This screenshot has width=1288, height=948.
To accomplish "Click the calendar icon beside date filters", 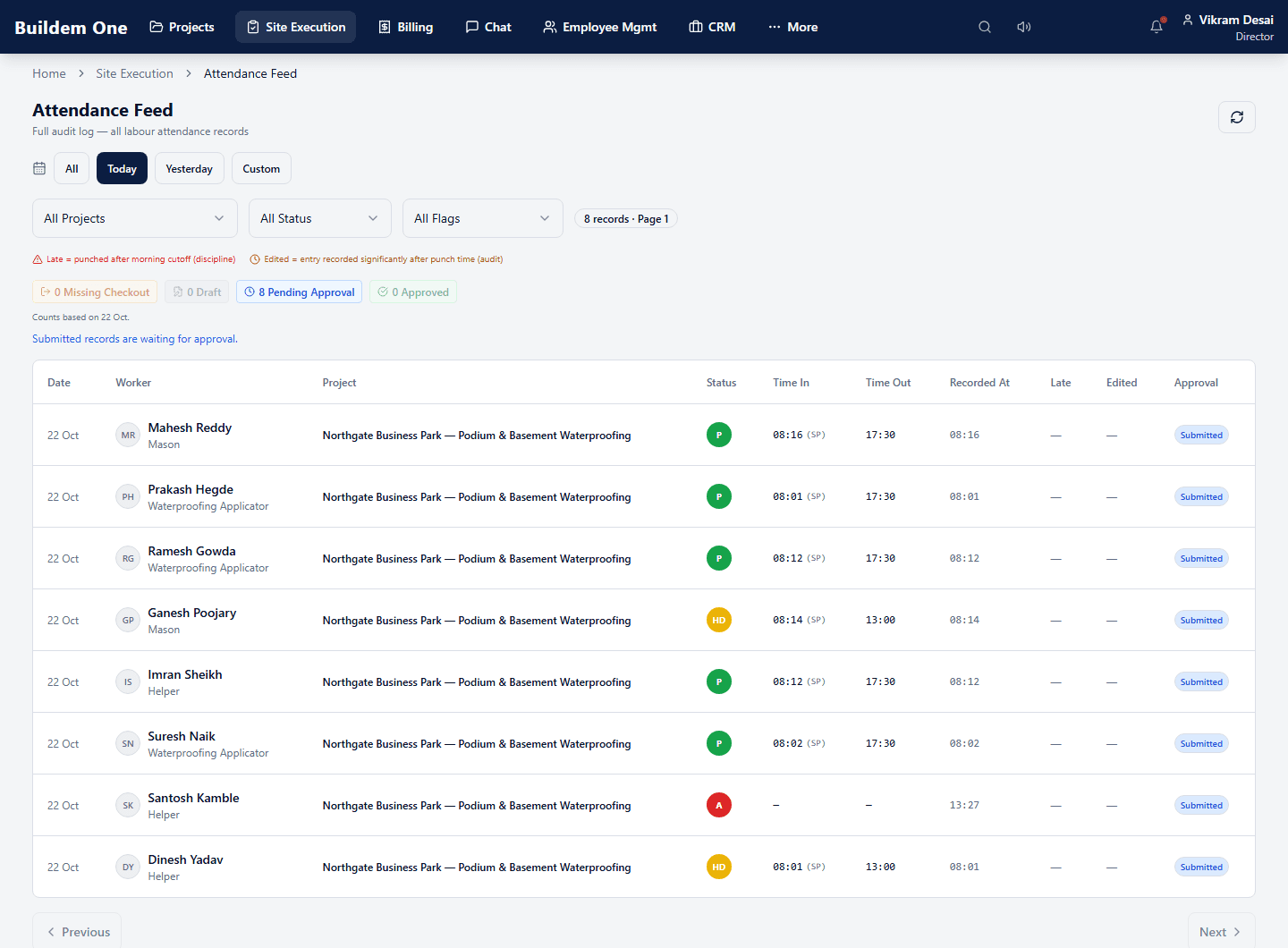I will (x=39, y=168).
